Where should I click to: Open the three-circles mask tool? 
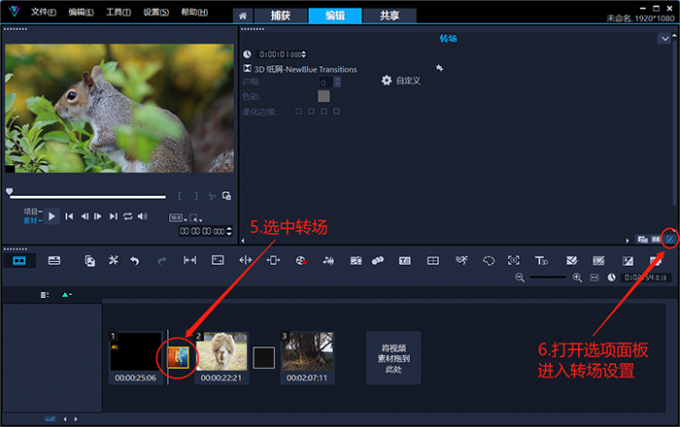tap(378, 261)
